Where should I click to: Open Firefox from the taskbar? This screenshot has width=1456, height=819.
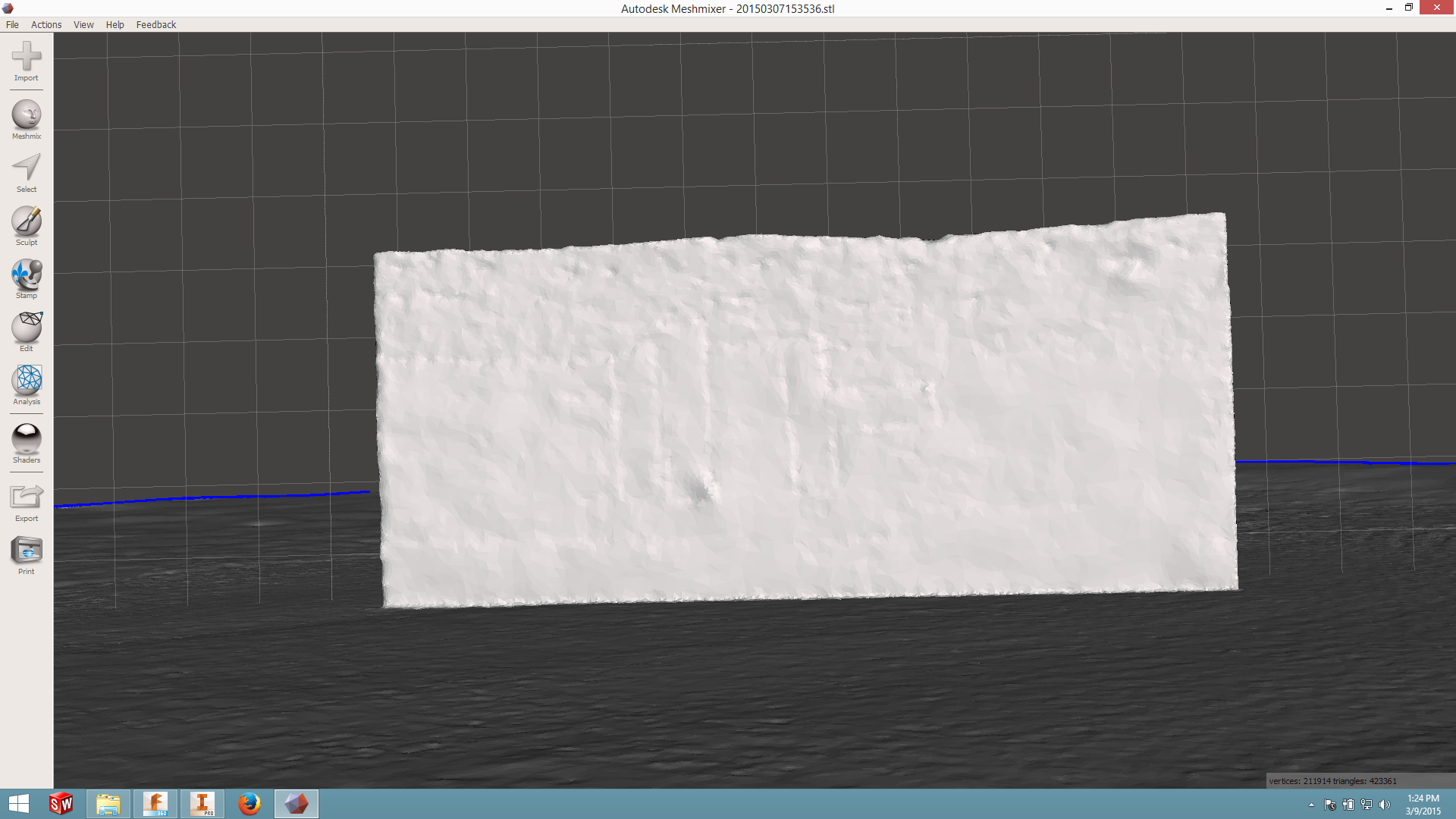click(249, 804)
